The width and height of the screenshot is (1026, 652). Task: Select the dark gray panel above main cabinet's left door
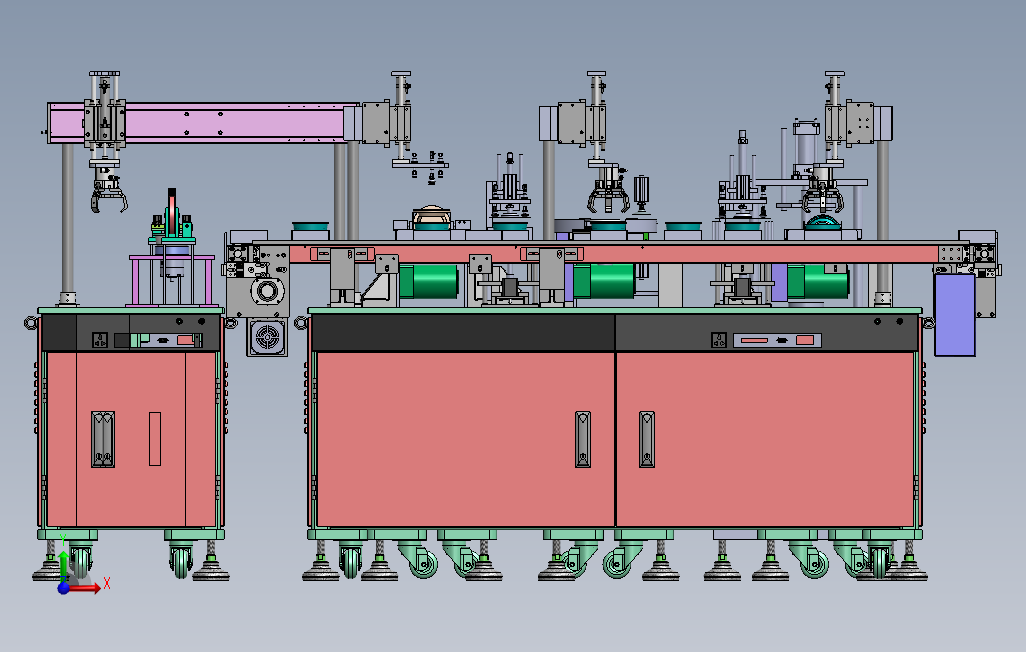(463, 333)
